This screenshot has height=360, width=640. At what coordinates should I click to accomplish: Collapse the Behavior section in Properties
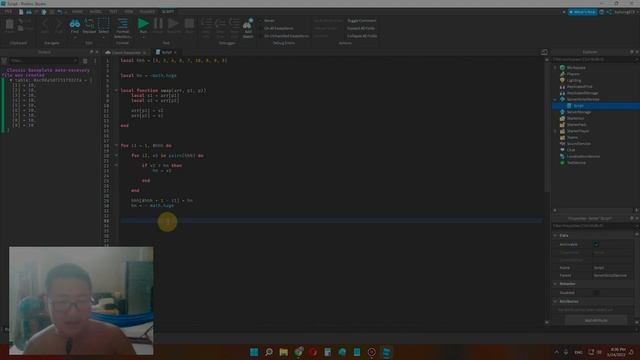click(555, 284)
